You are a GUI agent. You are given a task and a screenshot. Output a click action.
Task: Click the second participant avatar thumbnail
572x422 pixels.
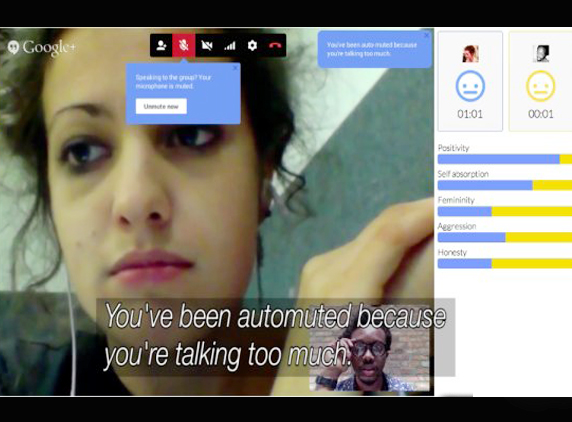click(541, 54)
